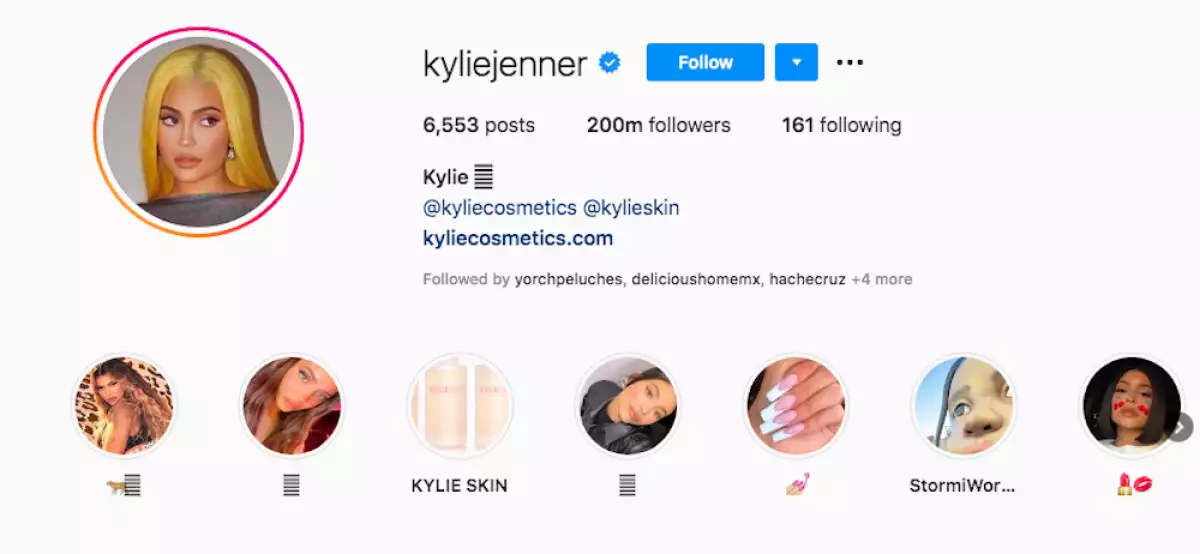Open the leopard print story highlight

click(x=124, y=406)
